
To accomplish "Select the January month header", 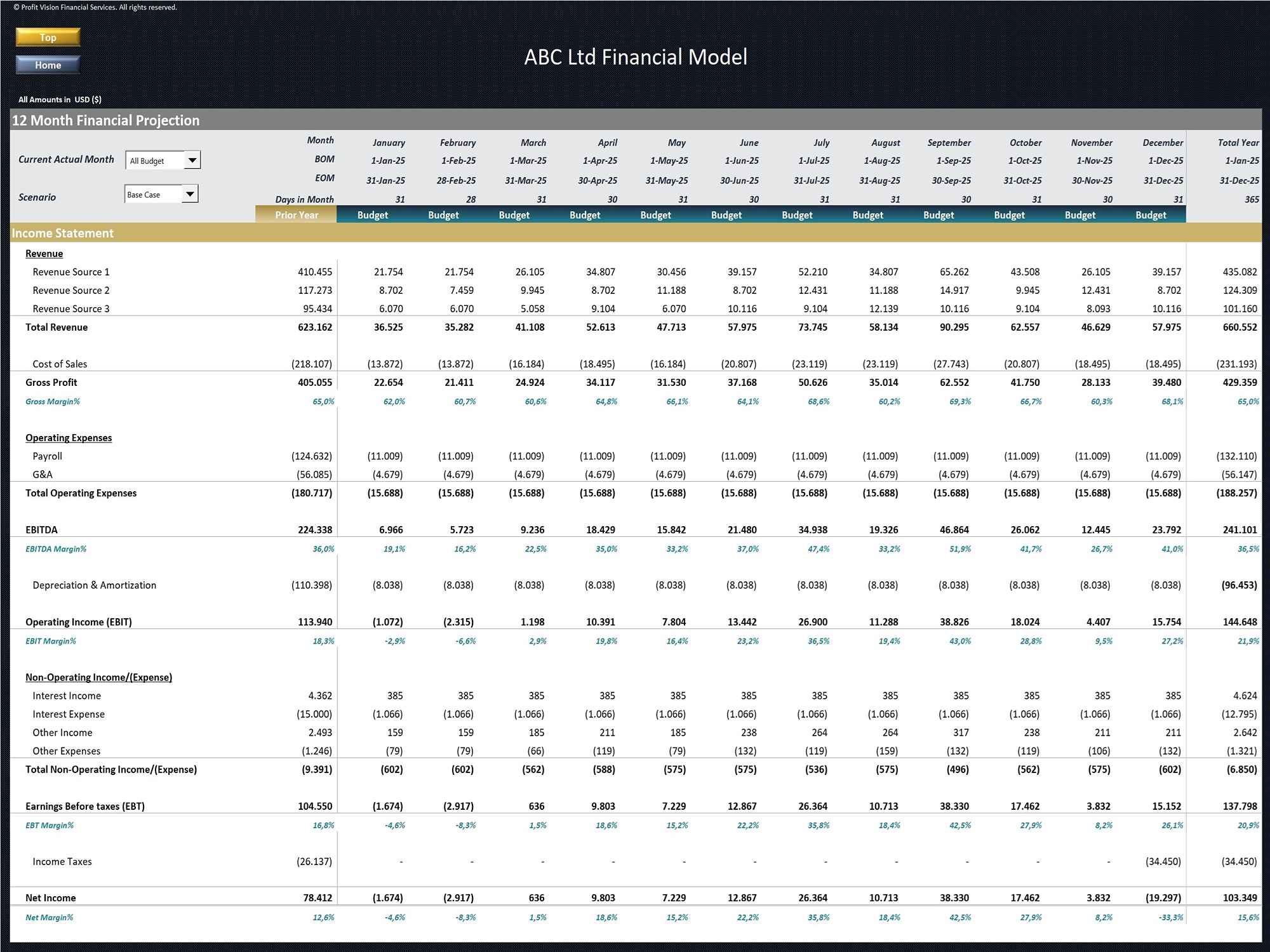I will pyautogui.click(x=389, y=143).
